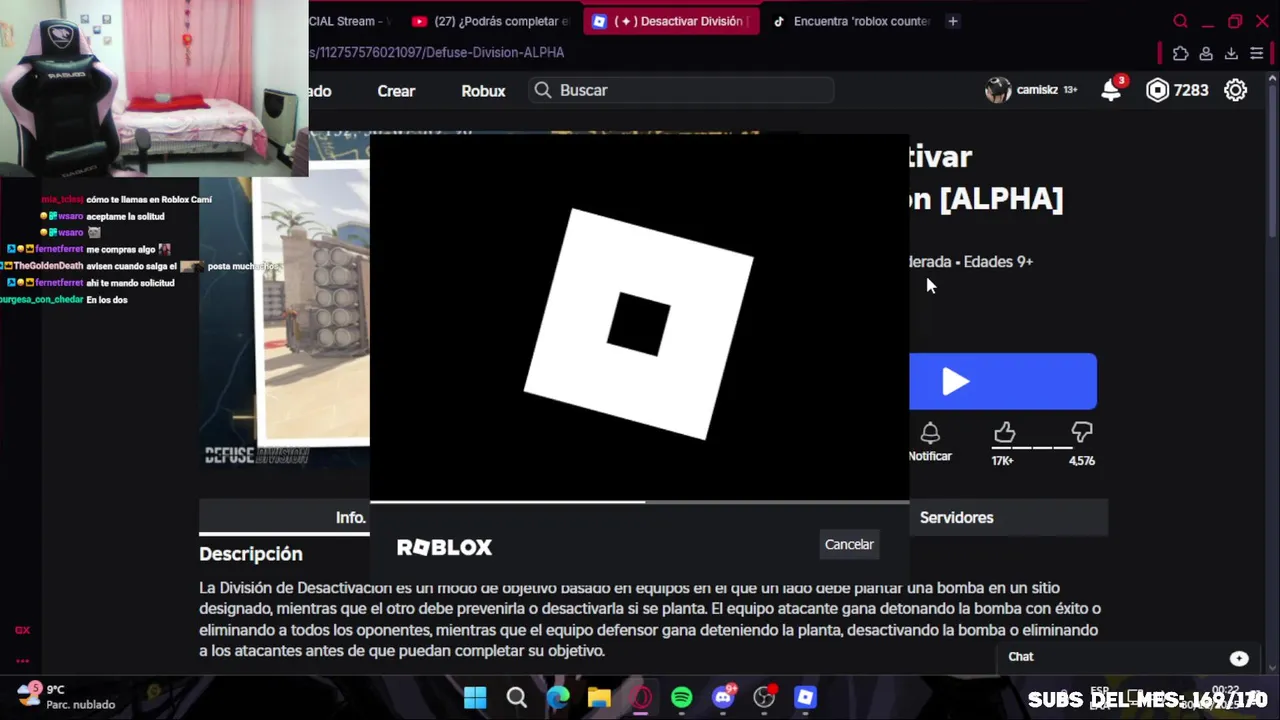Screen dimensions: 1280x720
Task: Open Spotify from taskbar
Action: 682,697
